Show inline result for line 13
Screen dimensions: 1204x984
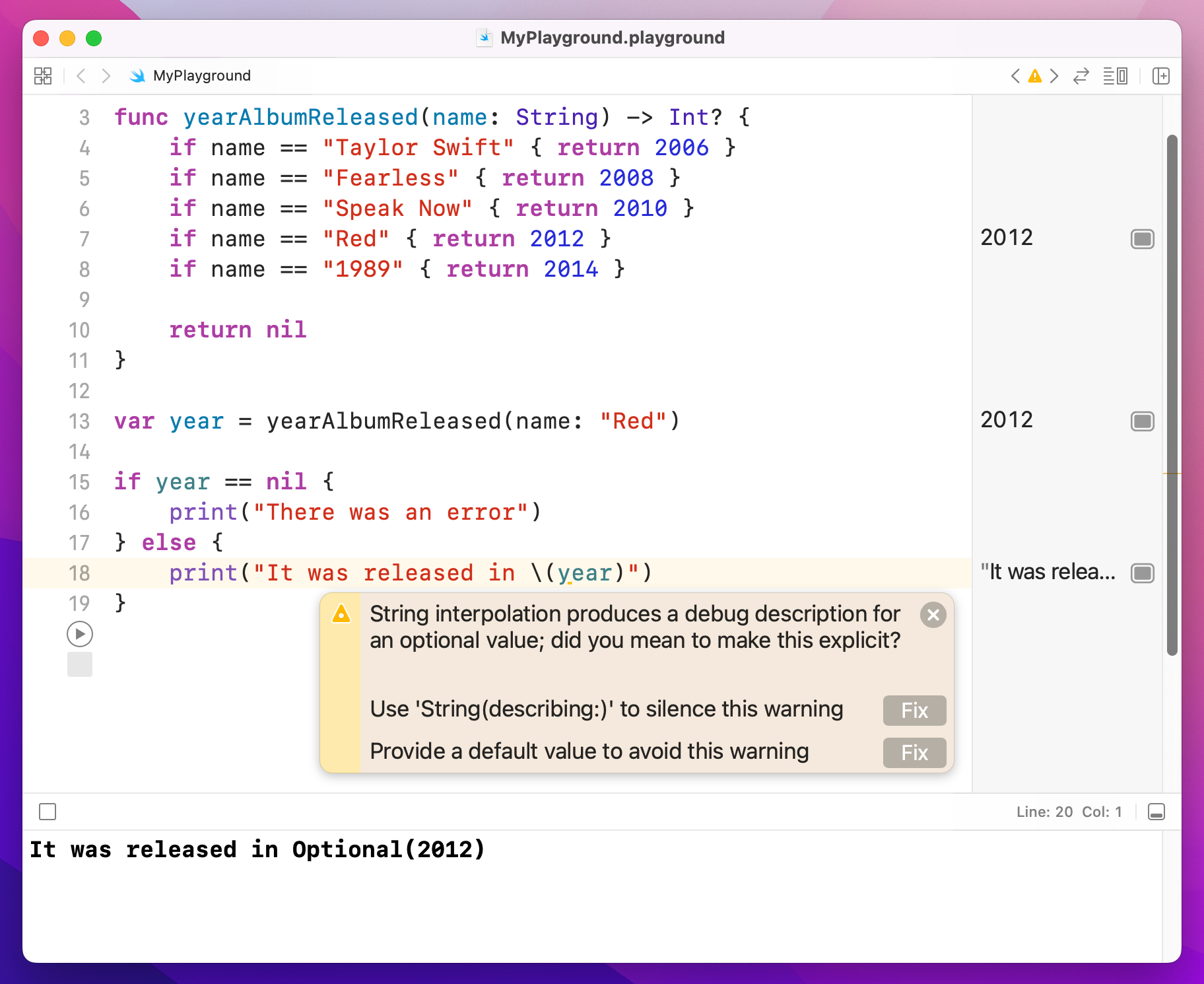tap(1142, 421)
